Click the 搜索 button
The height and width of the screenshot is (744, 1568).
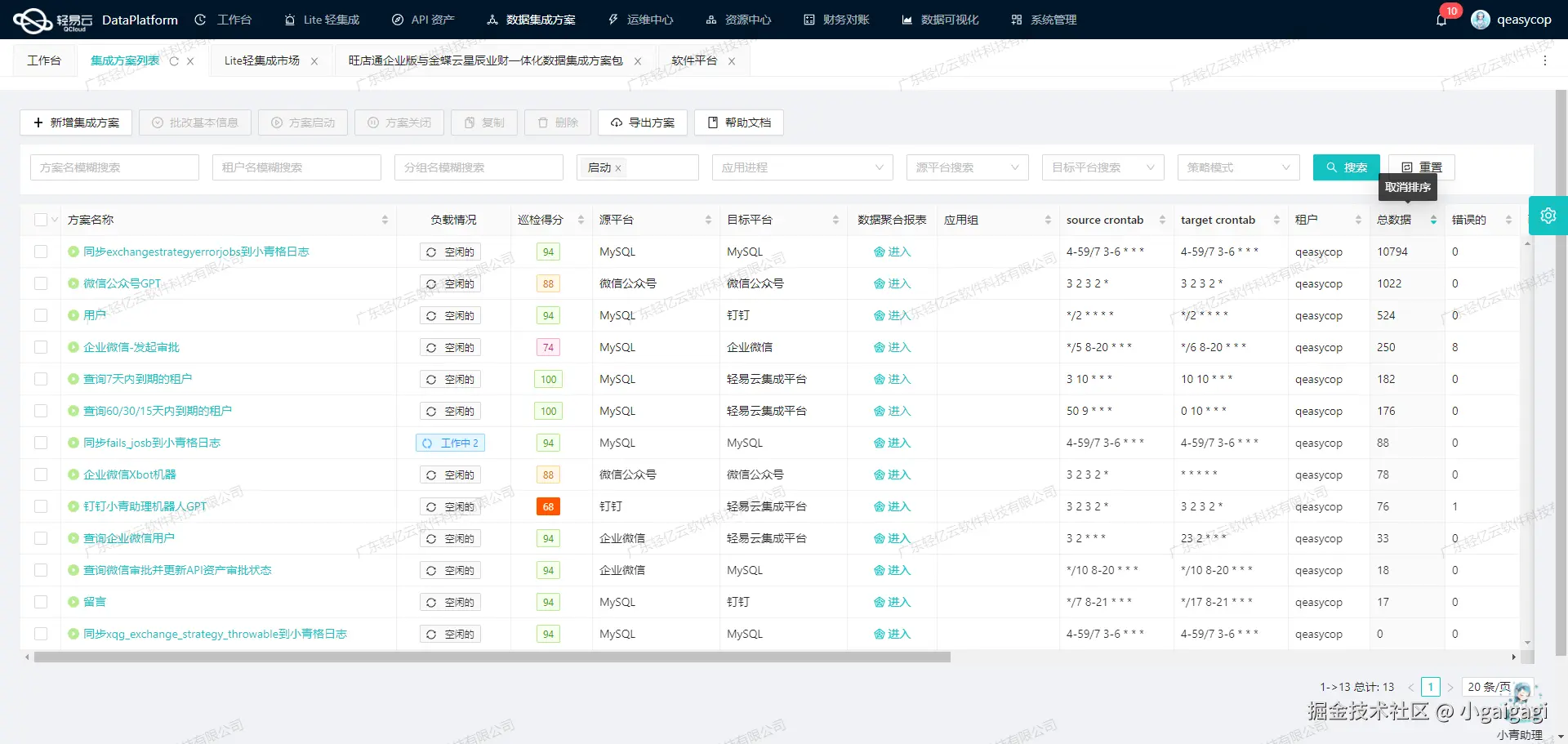1346,167
